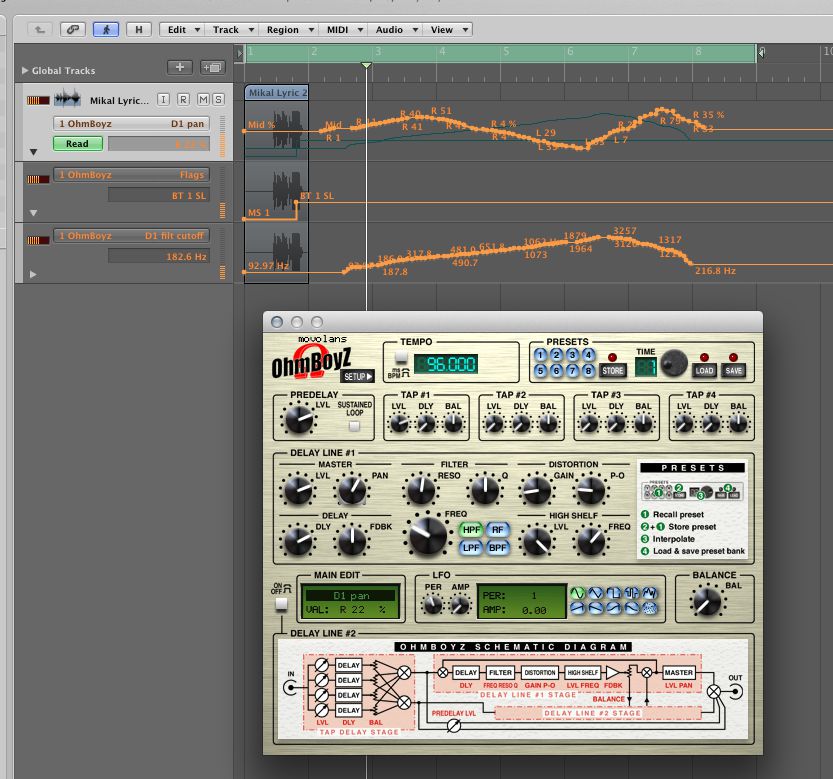The width and height of the screenshot is (833, 779).
Task: Open the Region menu
Action: 289,30
